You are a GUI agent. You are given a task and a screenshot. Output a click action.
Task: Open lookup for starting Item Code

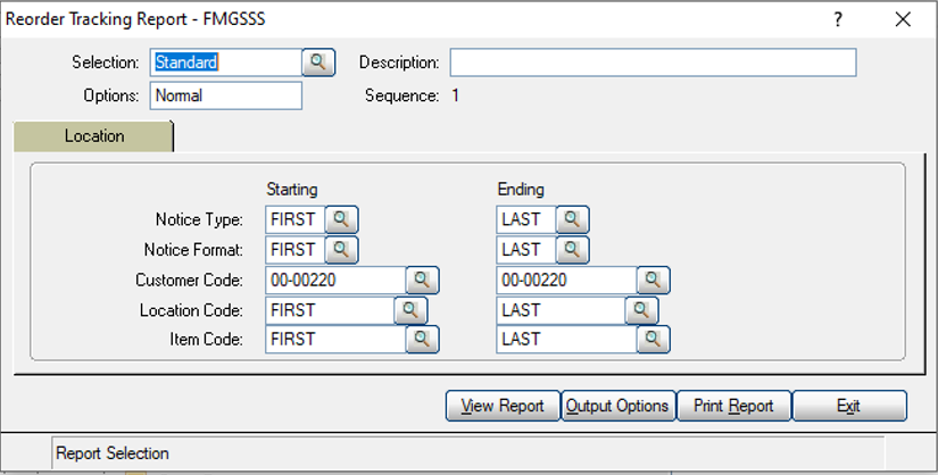click(422, 339)
